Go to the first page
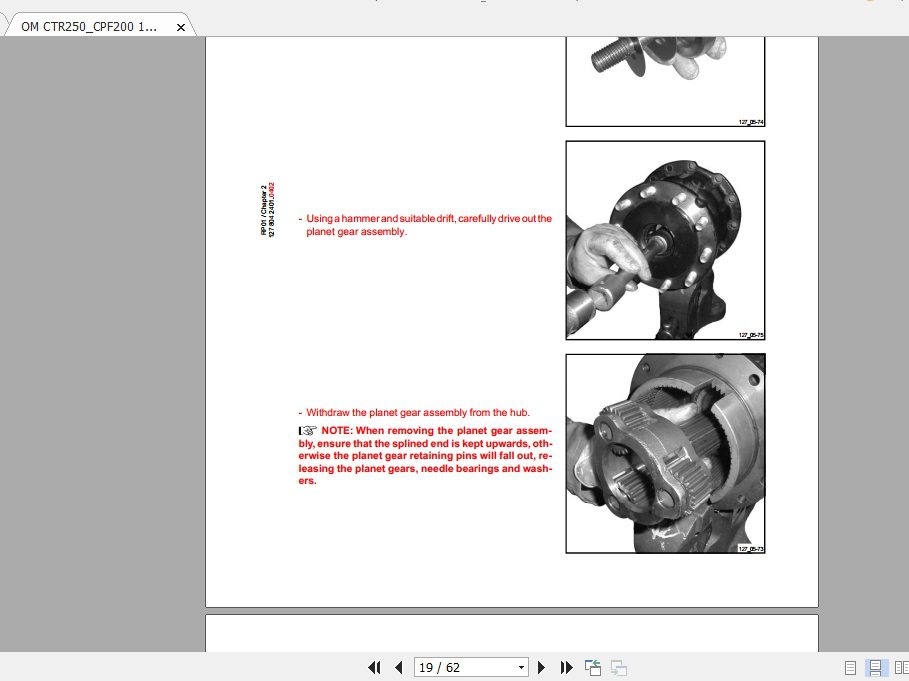Screen dimensions: 909x681 [x=374, y=668]
